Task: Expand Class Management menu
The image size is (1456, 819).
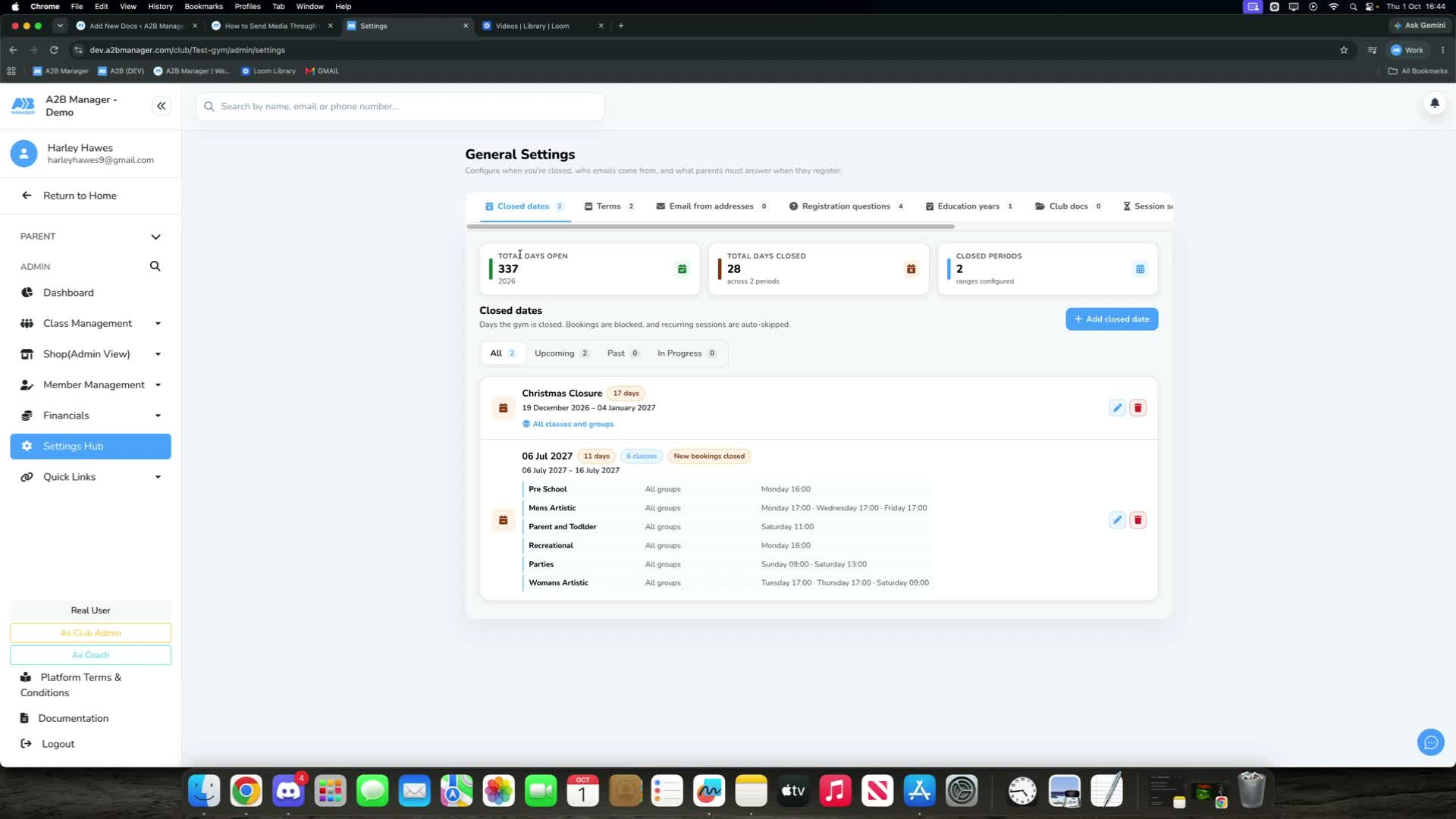Action: 90,324
